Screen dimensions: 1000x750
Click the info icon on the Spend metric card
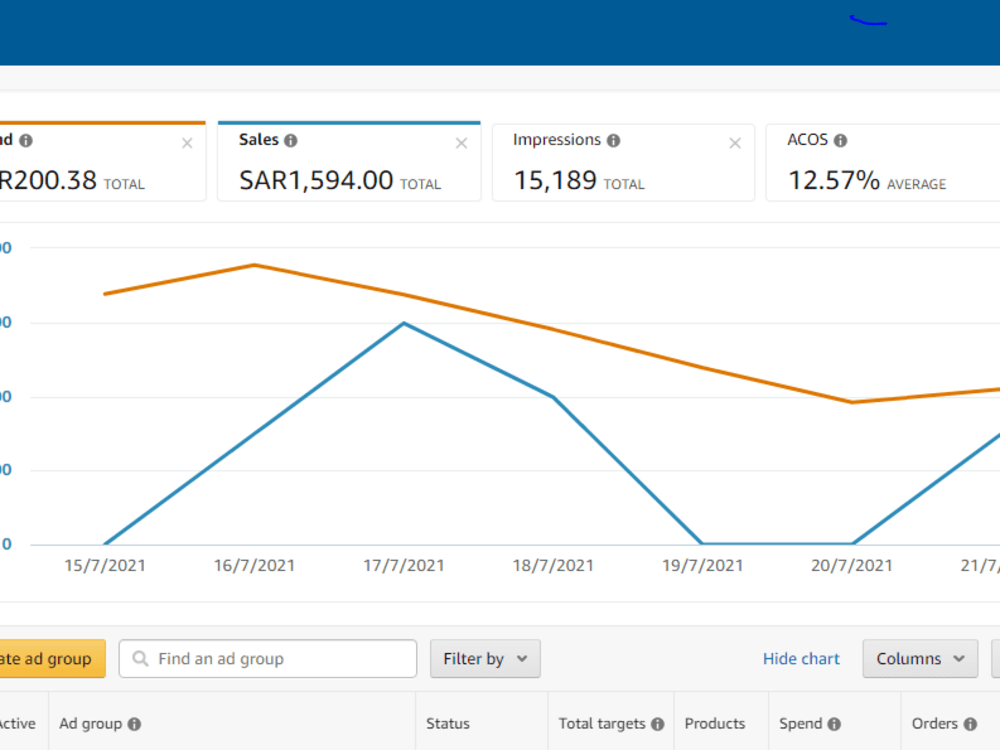tap(26, 140)
